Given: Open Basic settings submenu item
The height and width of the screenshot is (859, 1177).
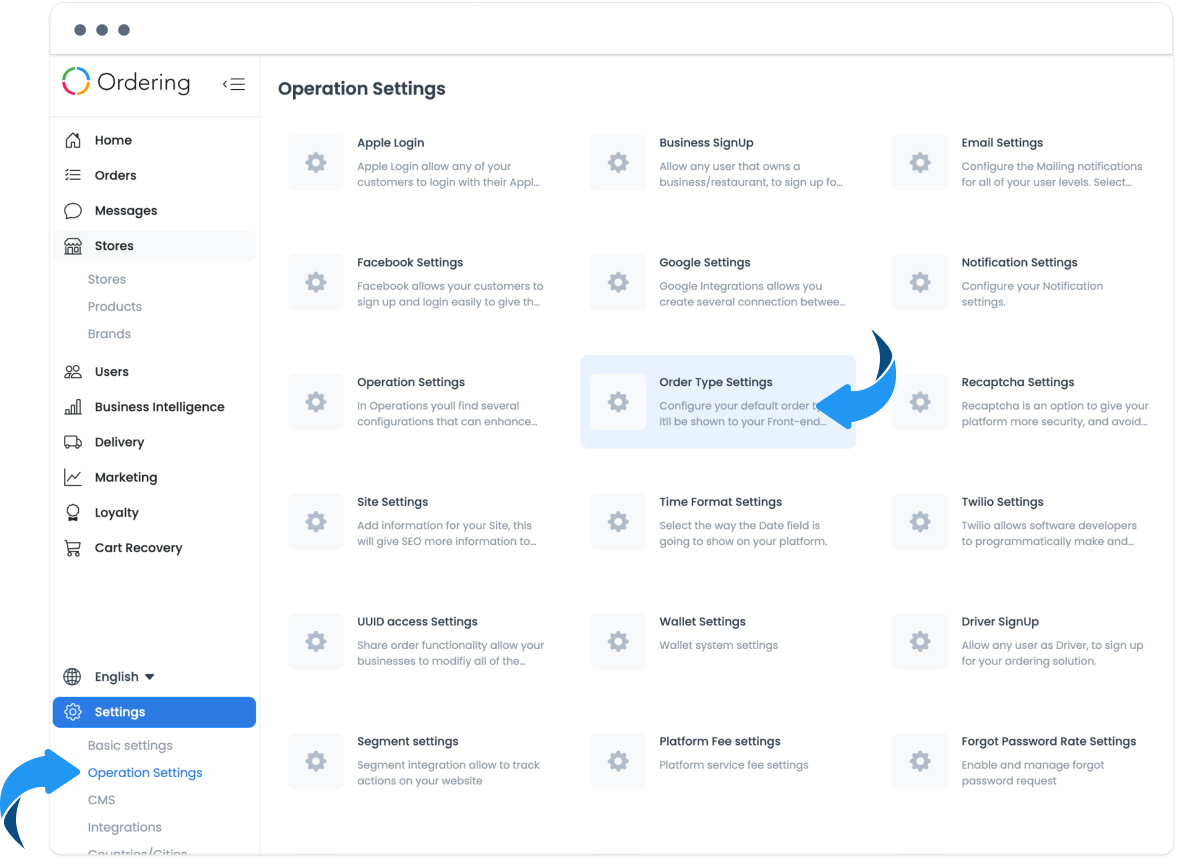Looking at the screenshot, I should [130, 746].
